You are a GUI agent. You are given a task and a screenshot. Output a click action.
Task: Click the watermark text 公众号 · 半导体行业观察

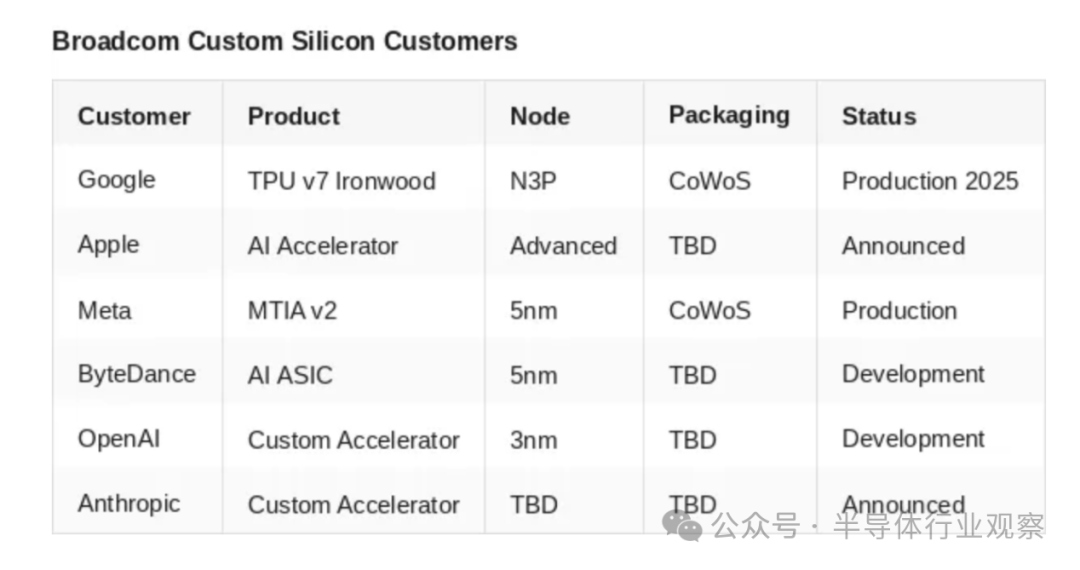pyautogui.click(x=878, y=526)
